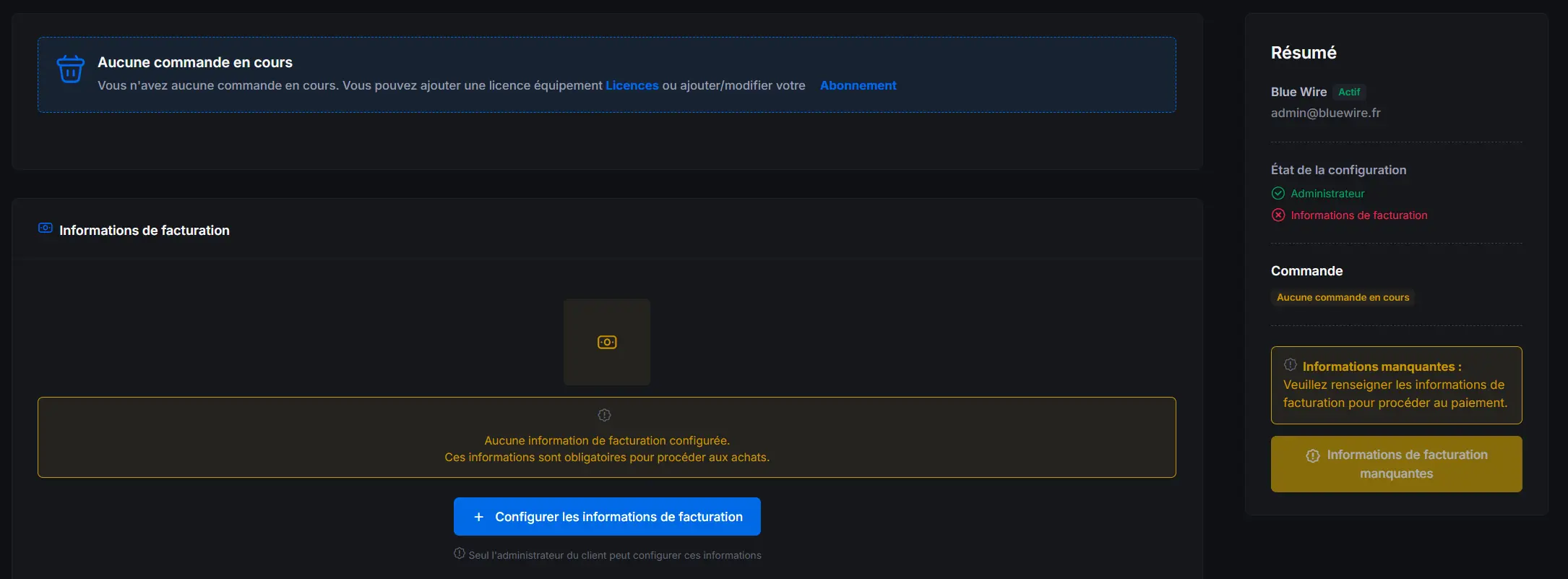Click the billing icon beside the section header

(46, 228)
